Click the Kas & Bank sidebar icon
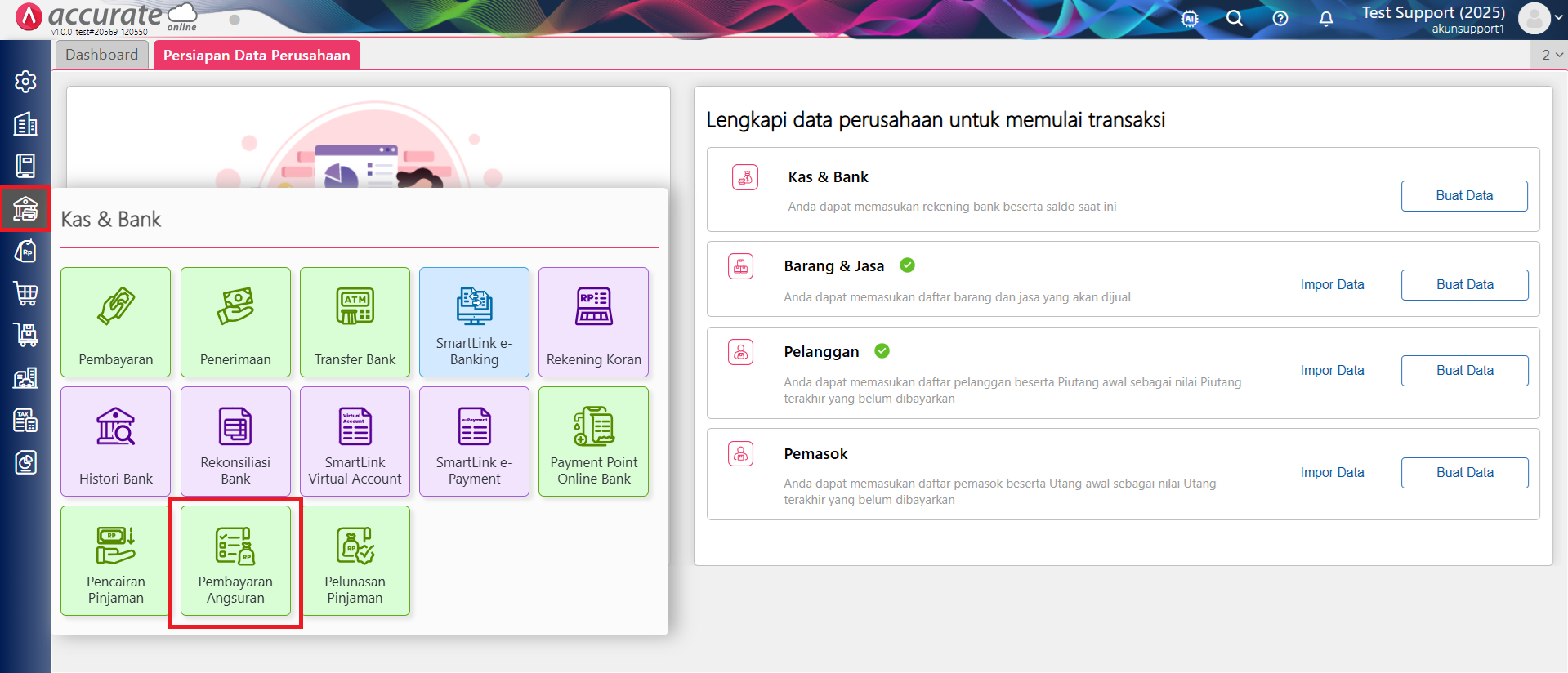The image size is (1568, 673). pyautogui.click(x=25, y=209)
